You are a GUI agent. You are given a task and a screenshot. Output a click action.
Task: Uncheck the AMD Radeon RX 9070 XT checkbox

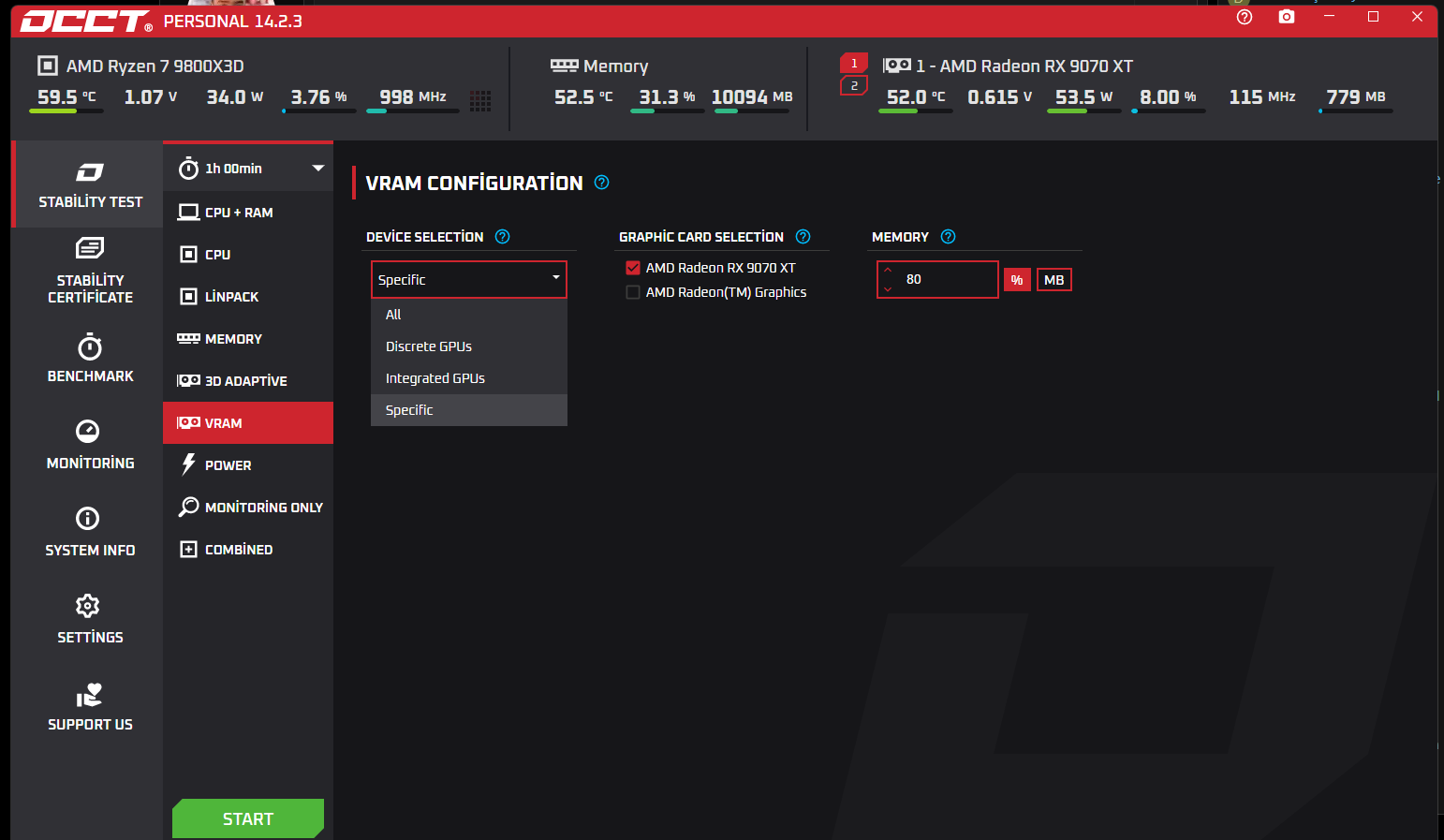click(x=633, y=268)
